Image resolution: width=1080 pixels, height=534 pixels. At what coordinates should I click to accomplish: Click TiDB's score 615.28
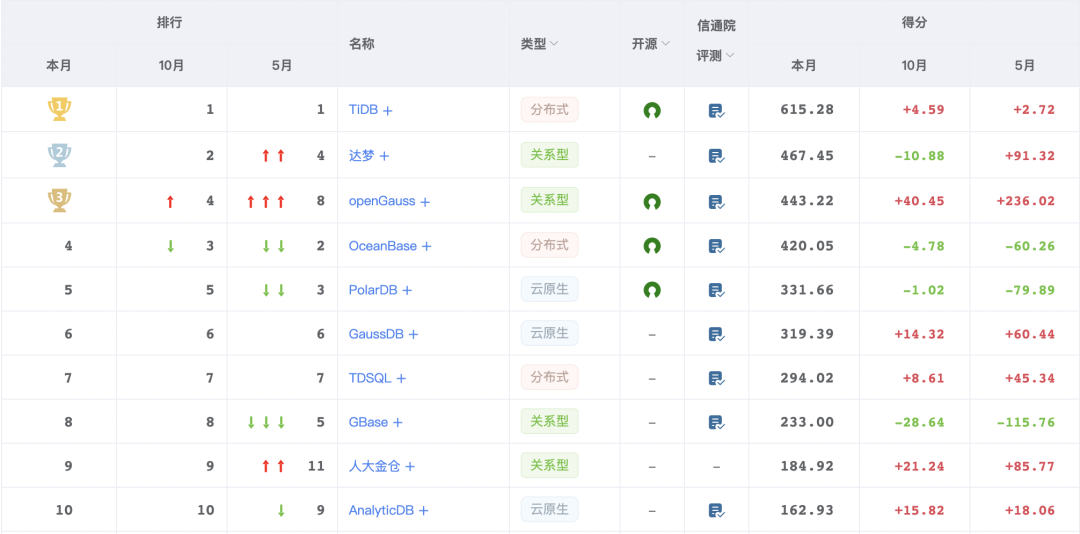[x=807, y=110]
